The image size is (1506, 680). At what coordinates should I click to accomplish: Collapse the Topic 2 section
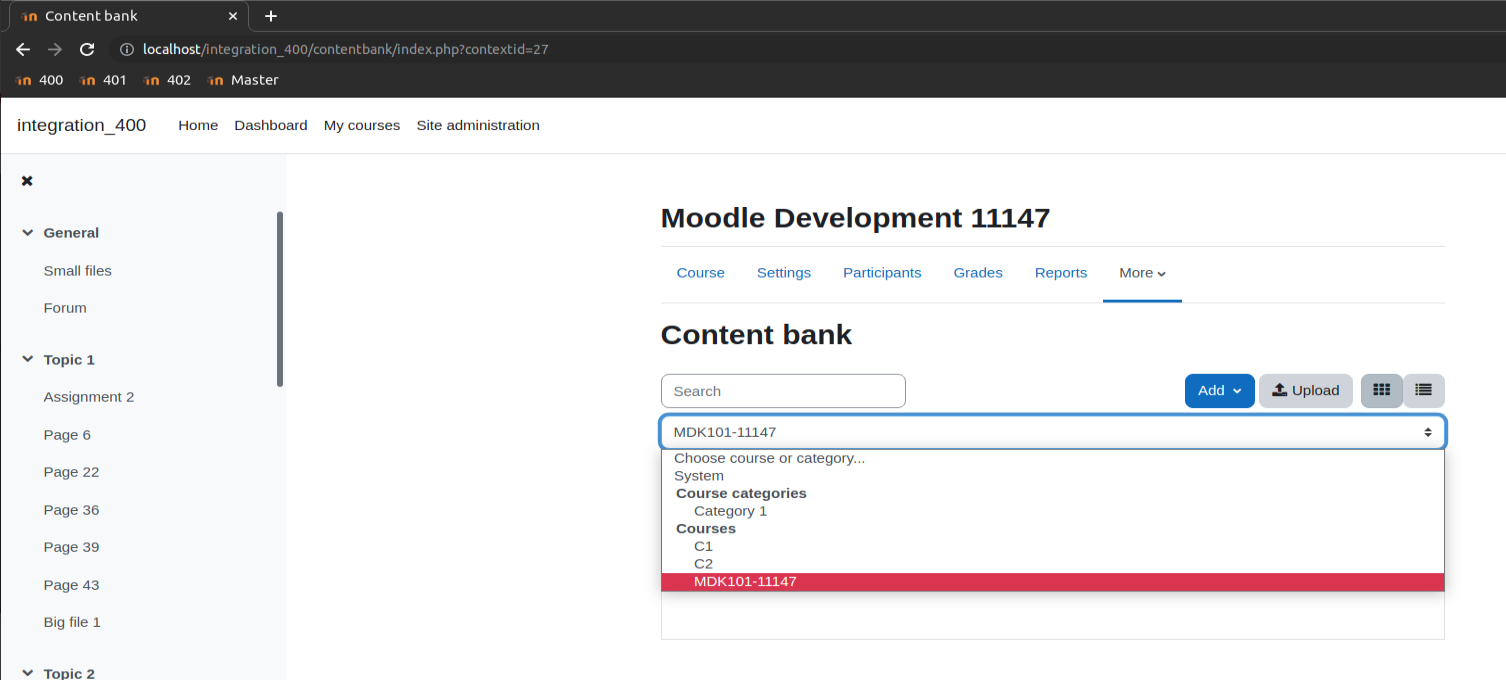tap(27, 673)
